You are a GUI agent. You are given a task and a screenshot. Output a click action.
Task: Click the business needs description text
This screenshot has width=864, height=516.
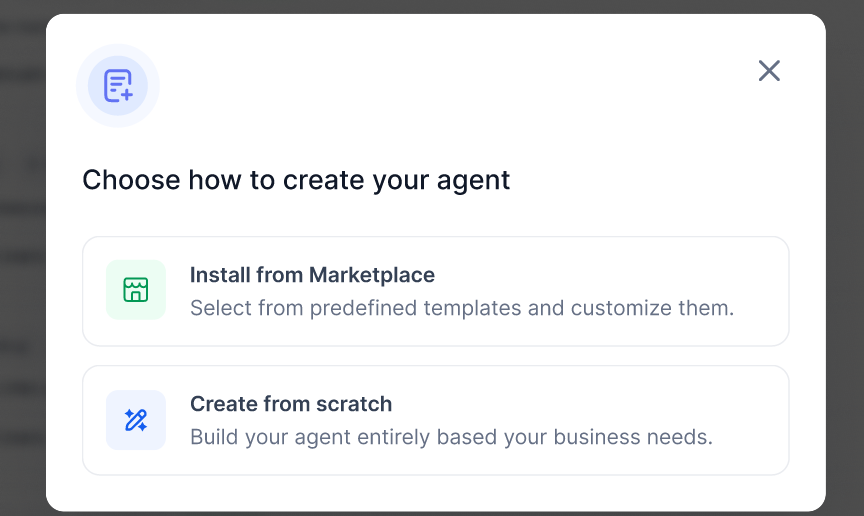click(451, 437)
